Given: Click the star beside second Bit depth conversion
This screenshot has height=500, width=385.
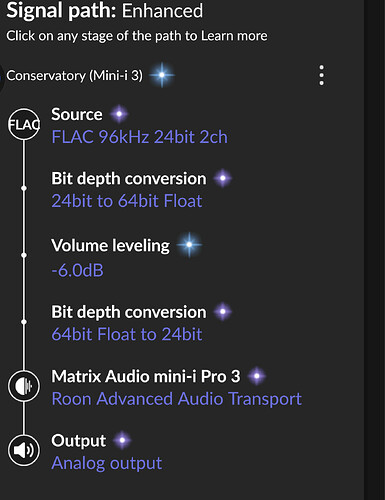Looking at the screenshot, I should [223, 312].
